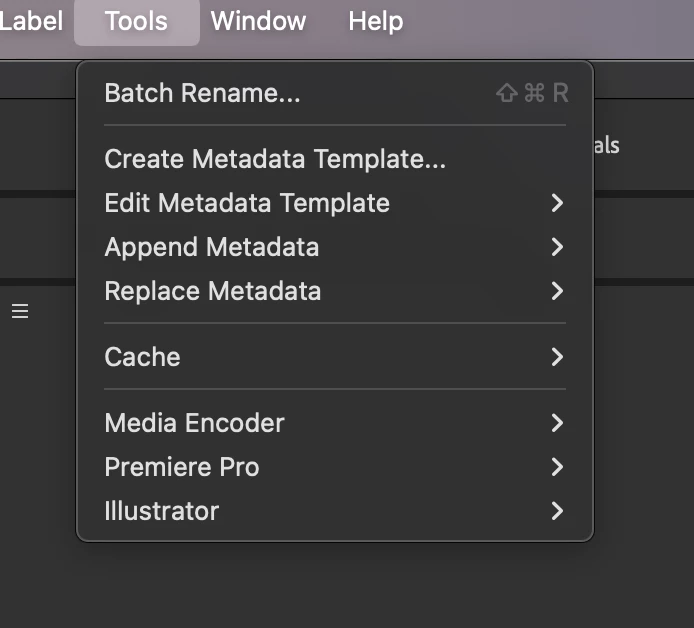Close the Tools menu via its title
The height and width of the screenshot is (628, 694).
[136, 21]
